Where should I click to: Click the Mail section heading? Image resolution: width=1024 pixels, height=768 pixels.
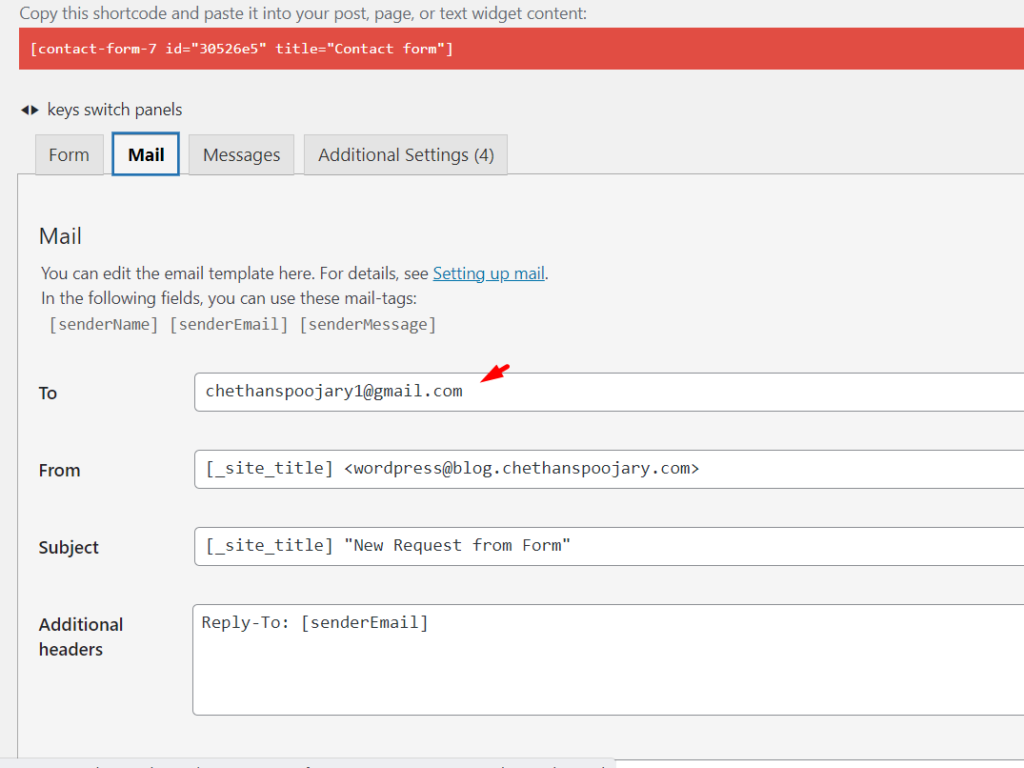pyautogui.click(x=60, y=236)
